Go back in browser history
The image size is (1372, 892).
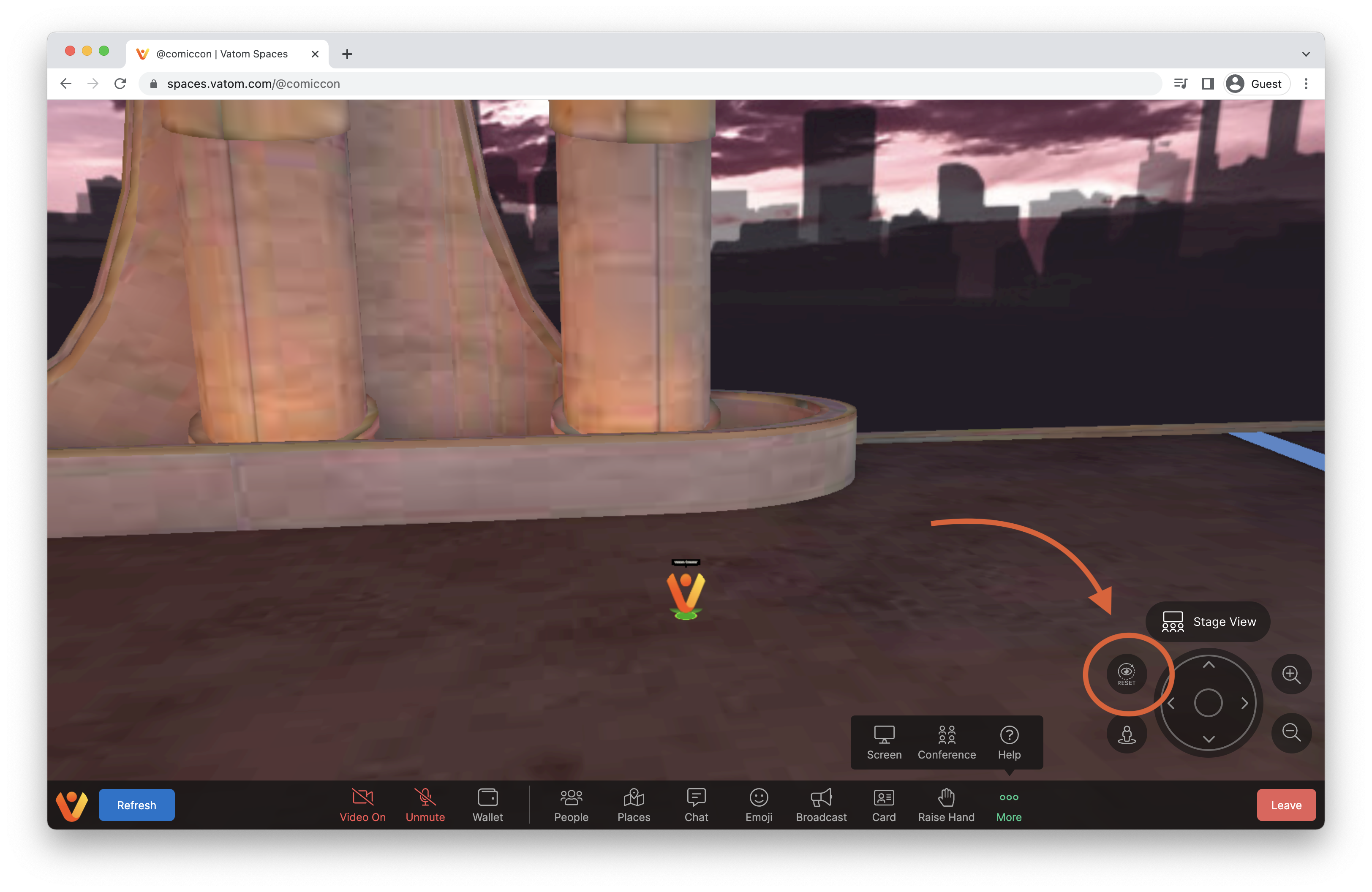tap(66, 84)
